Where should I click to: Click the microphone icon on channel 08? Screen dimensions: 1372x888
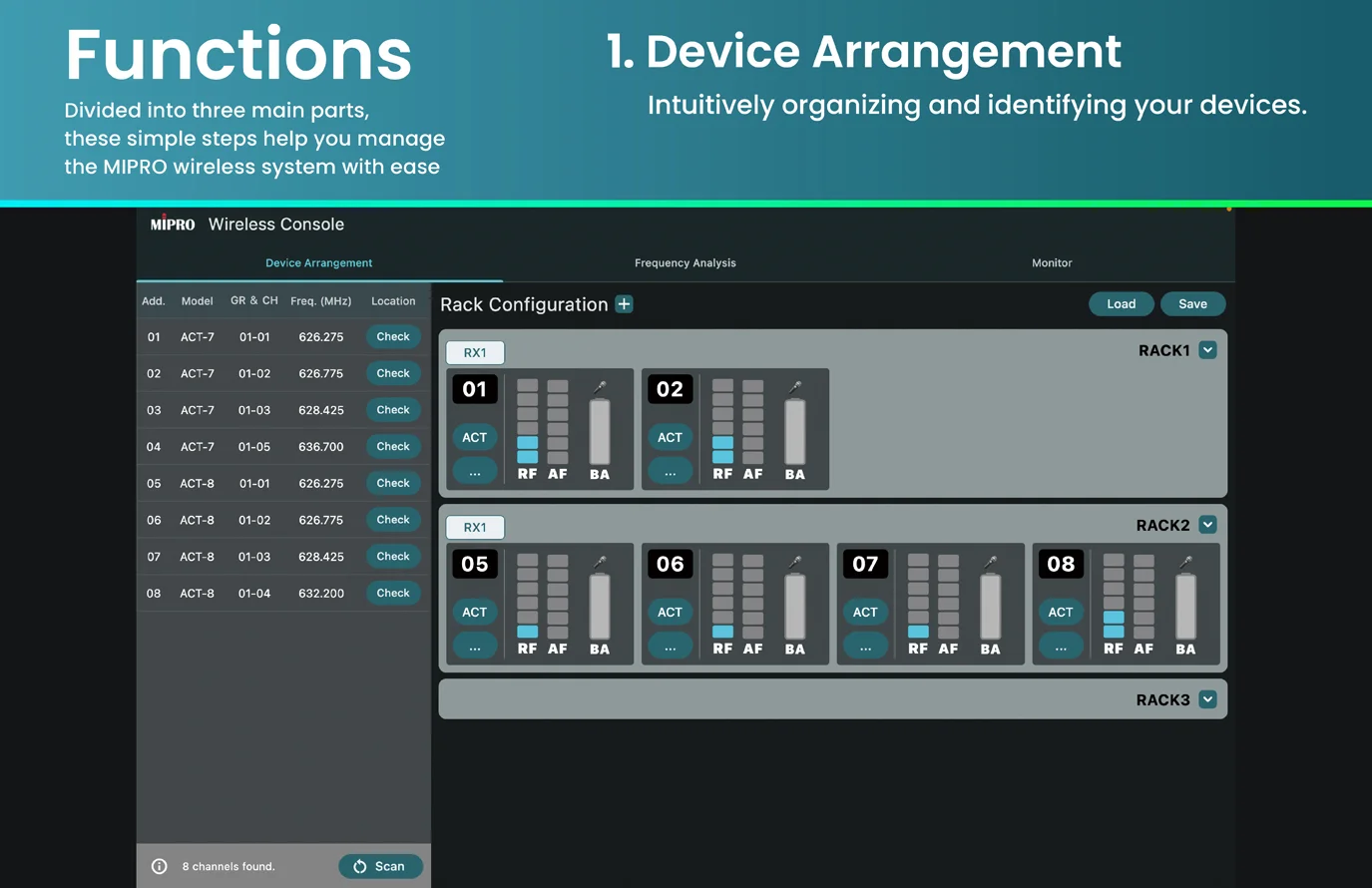(x=1185, y=563)
